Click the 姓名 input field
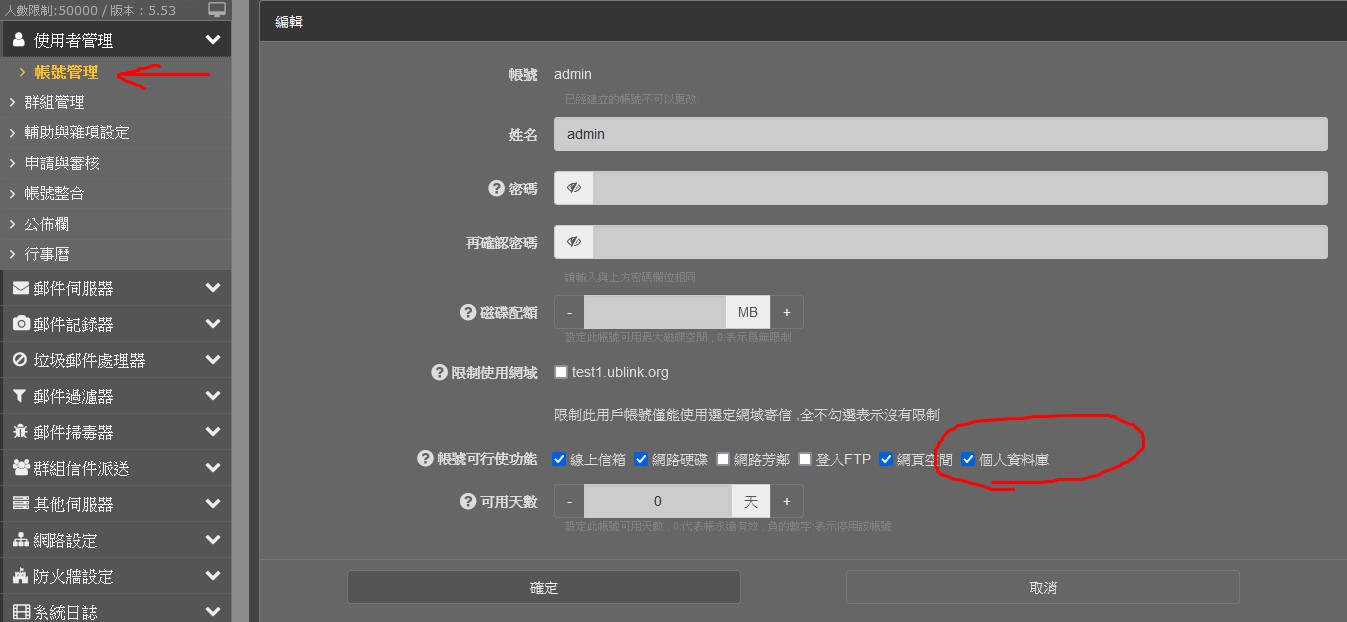Image resolution: width=1347 pixels, height=622 pixels. [x=940, y=134]
